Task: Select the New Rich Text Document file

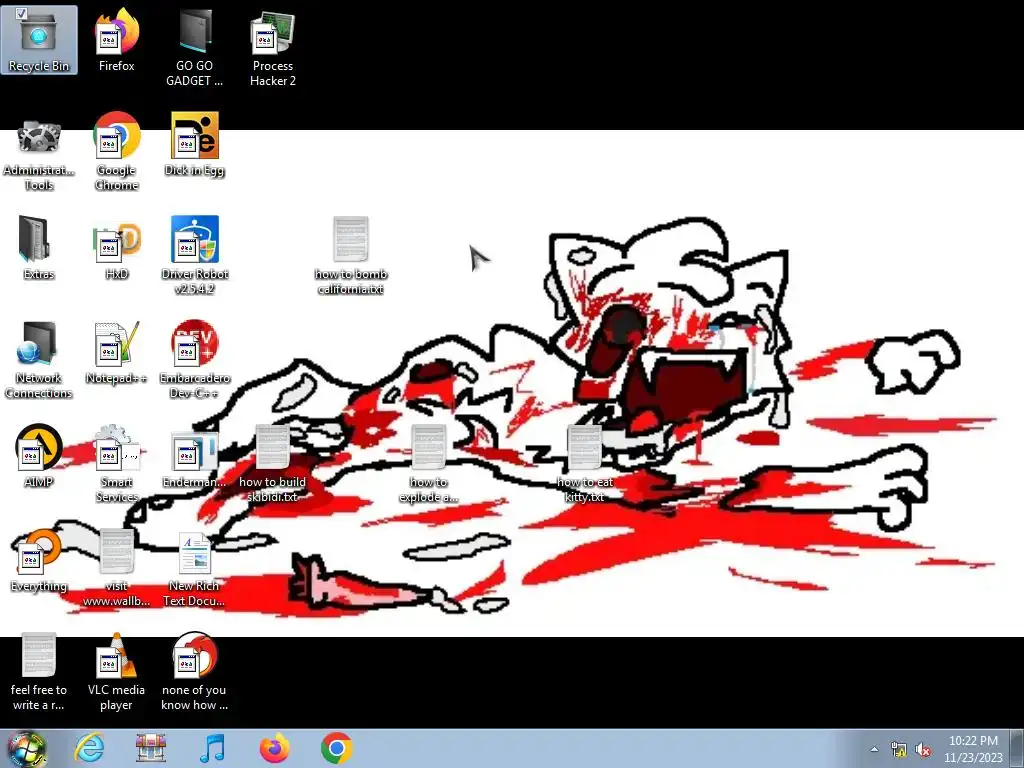Action: (194, 567)
